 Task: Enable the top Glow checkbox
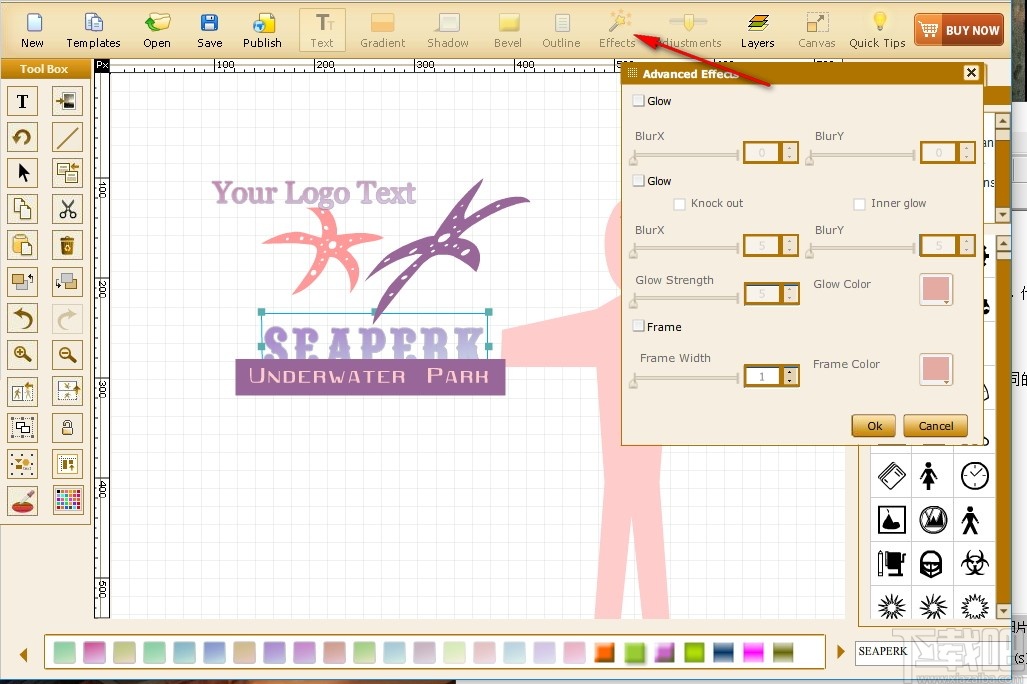coord(637,100)
